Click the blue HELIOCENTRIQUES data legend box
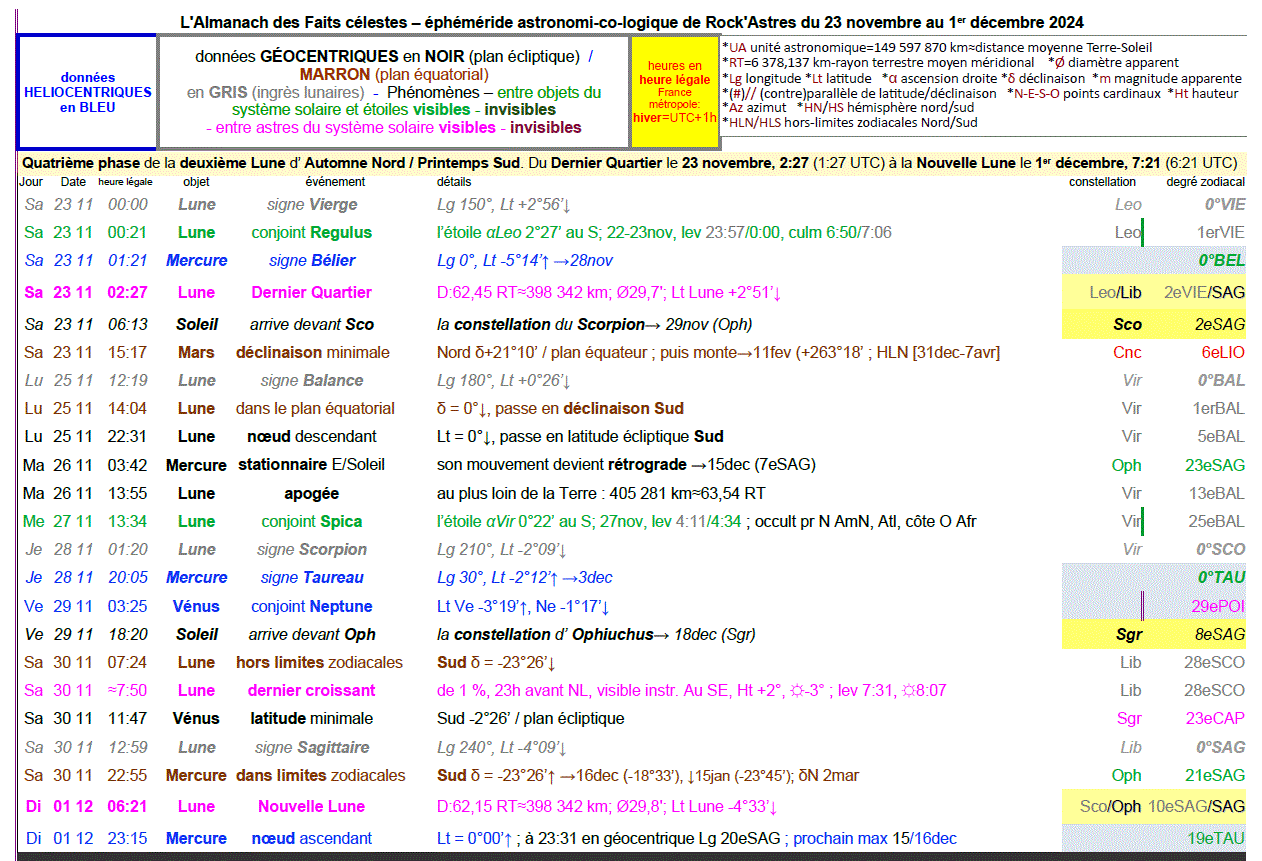1262x861 pixels. click(x=87, y=92)
